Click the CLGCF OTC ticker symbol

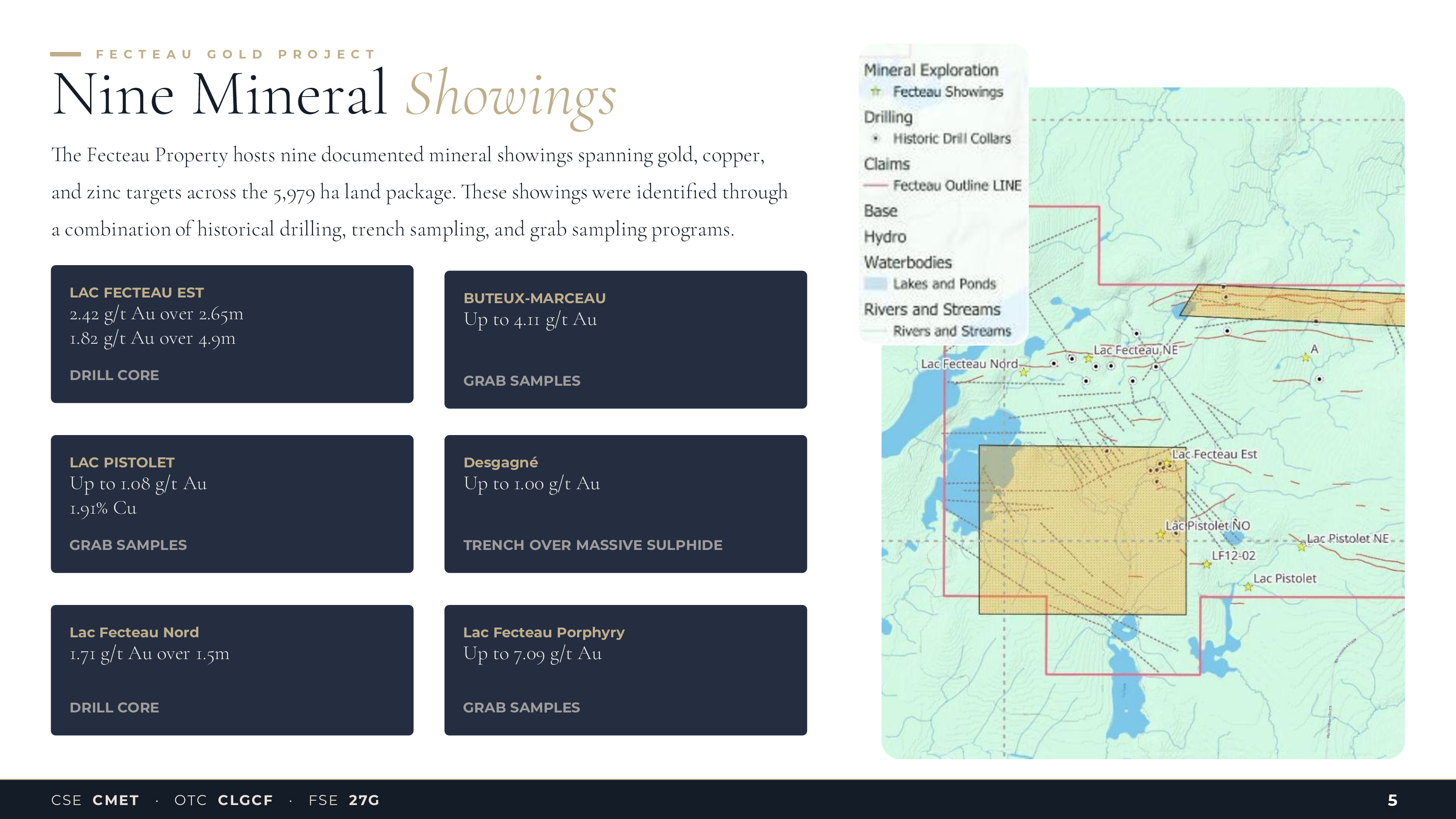246,800
